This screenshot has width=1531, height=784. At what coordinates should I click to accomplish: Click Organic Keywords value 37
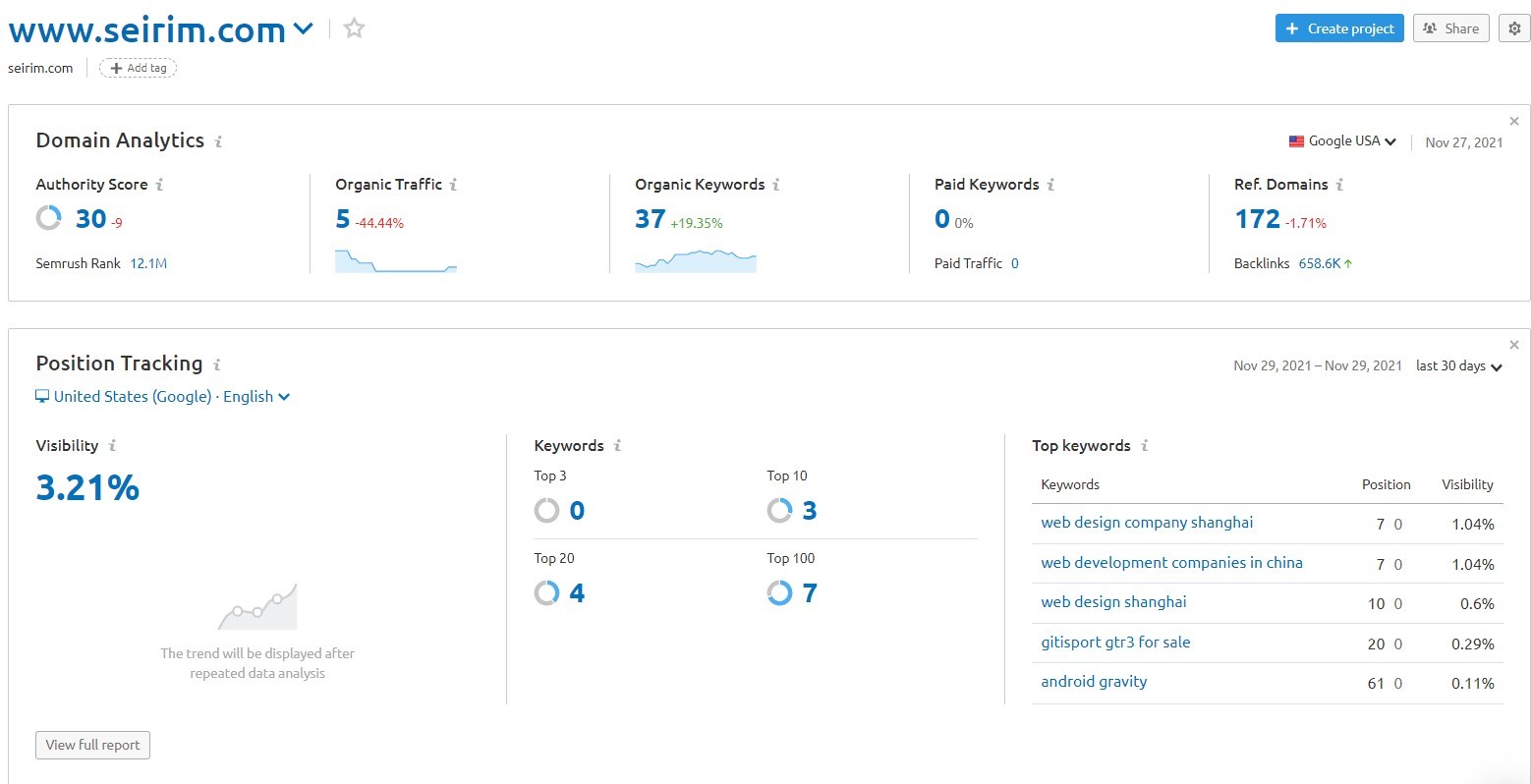pos(650,219)
